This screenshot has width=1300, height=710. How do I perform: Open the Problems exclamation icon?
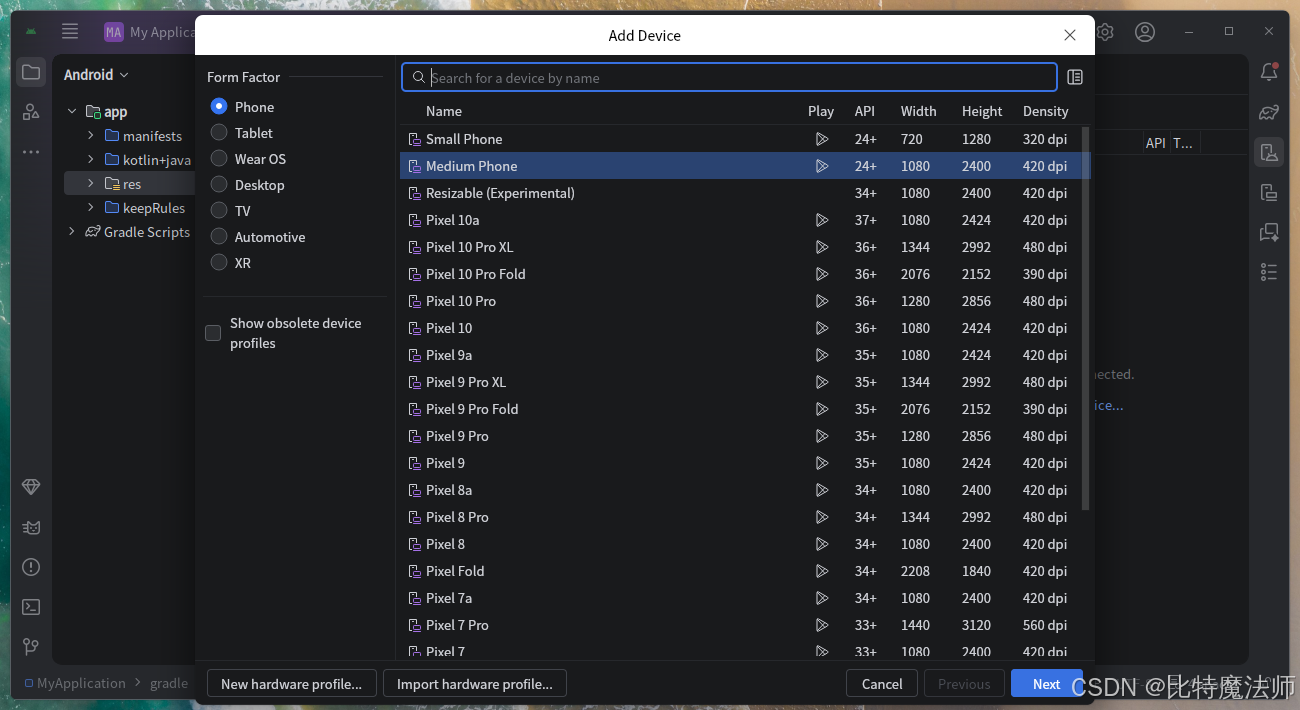click(x=31, y=567)
